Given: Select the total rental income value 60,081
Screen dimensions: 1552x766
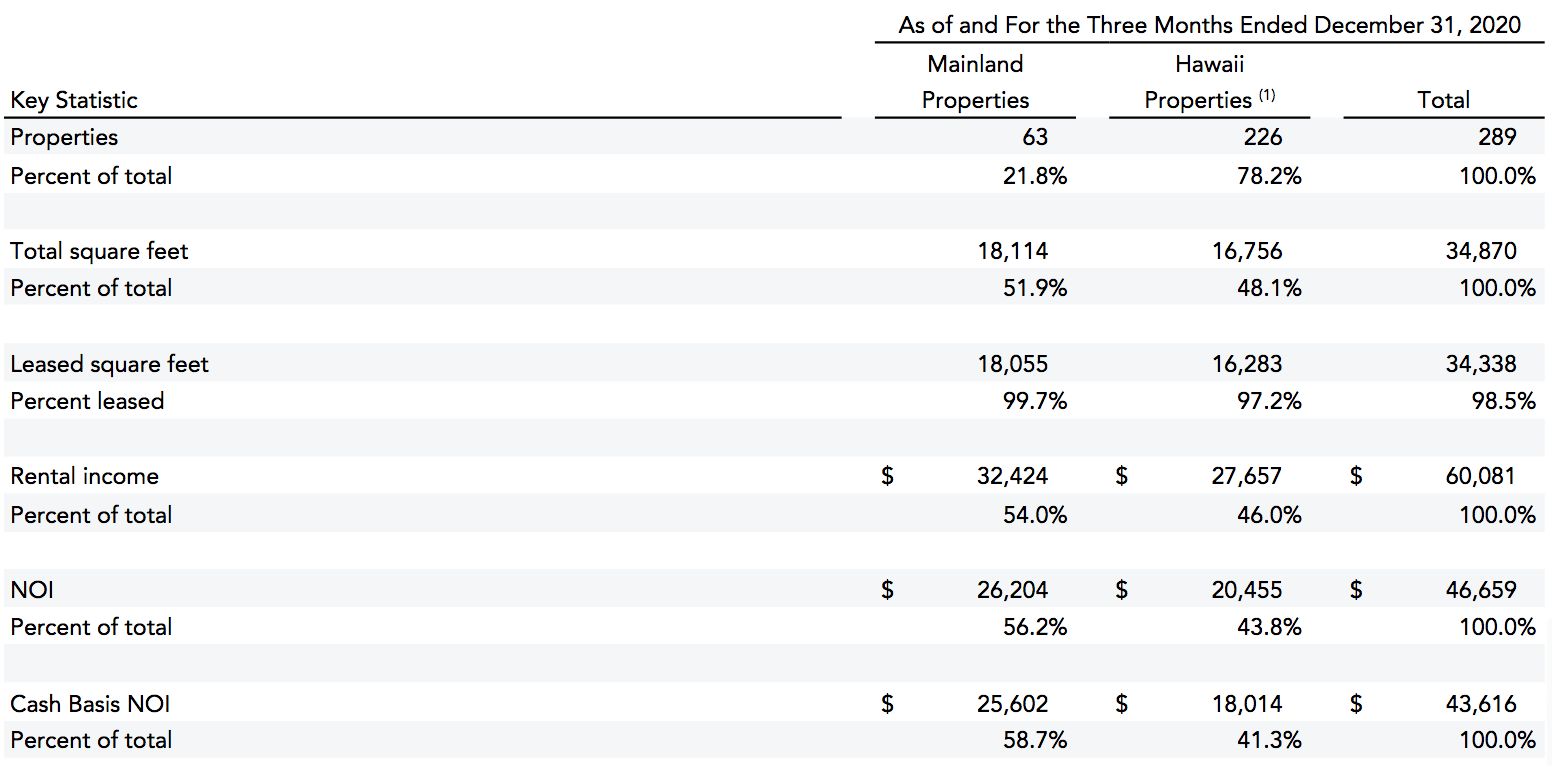Looking at the screenshot, I should [x=1480, y=476].
